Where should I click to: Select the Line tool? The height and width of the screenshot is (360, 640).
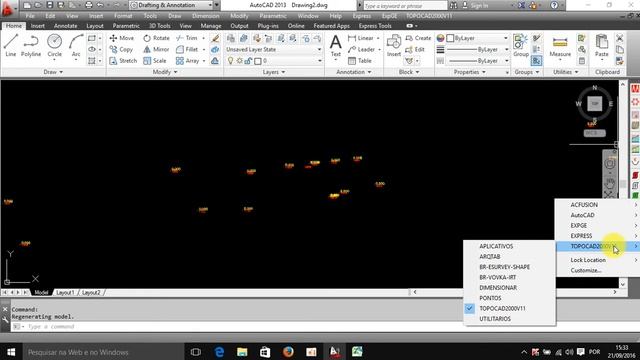tap(11, 45)
